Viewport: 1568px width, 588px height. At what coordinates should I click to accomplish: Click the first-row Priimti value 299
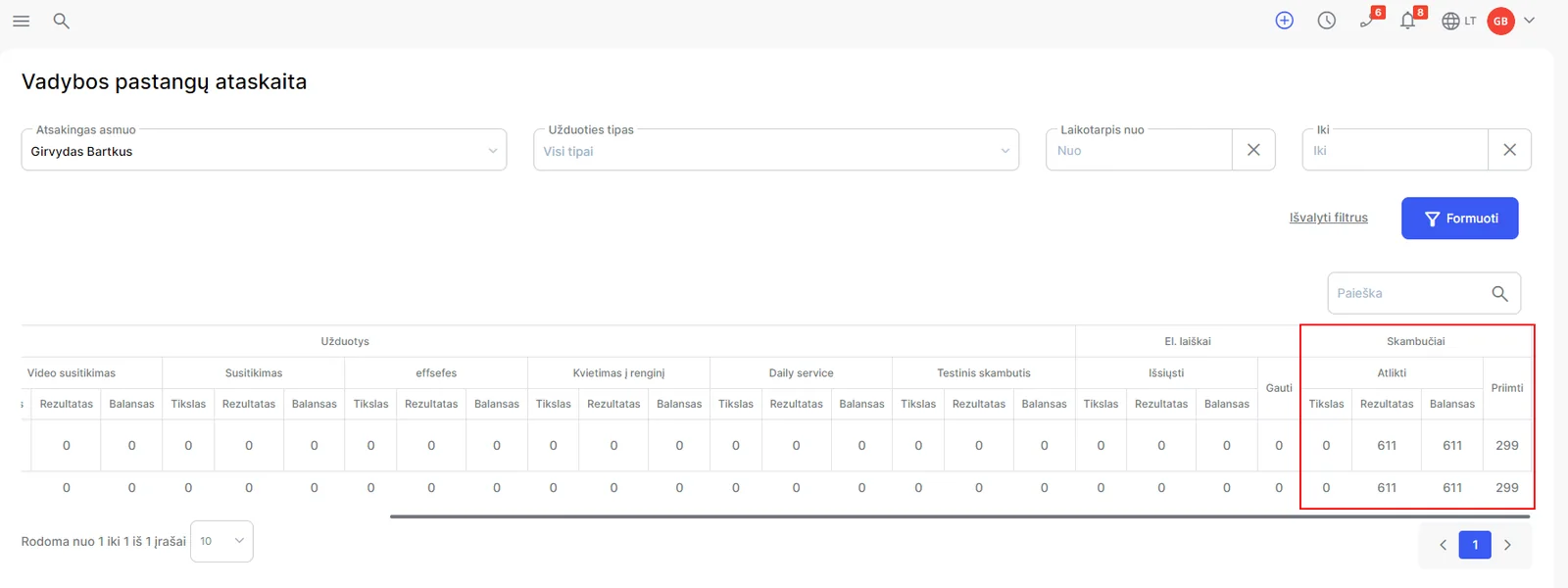(x=1507, y=445)
